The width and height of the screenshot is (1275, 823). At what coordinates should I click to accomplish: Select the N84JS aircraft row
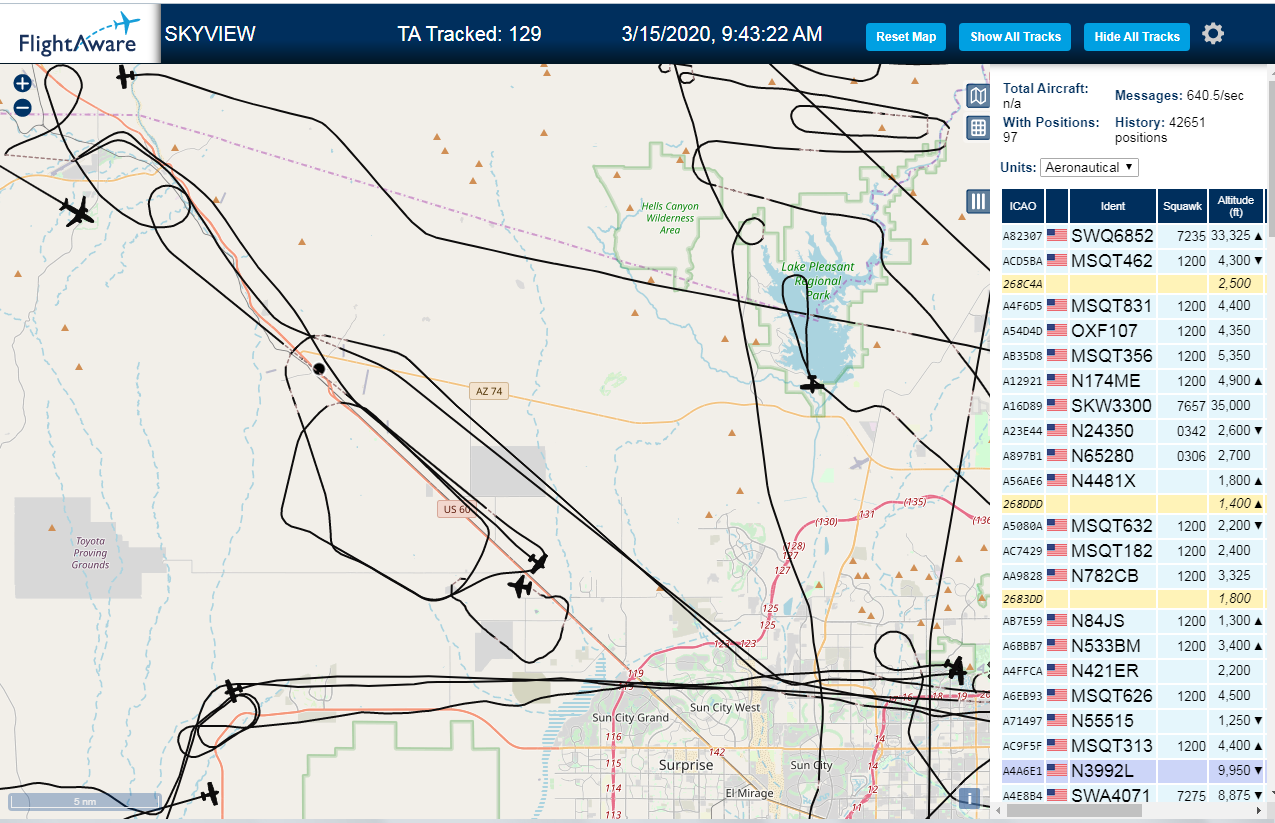1134,621
